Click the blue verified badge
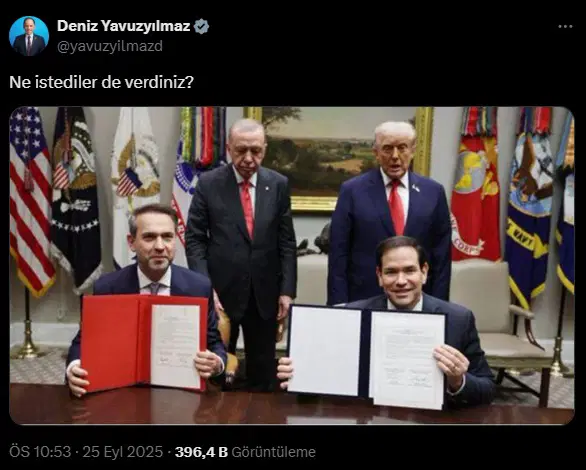Screen dimensions: 586x470 202,27
